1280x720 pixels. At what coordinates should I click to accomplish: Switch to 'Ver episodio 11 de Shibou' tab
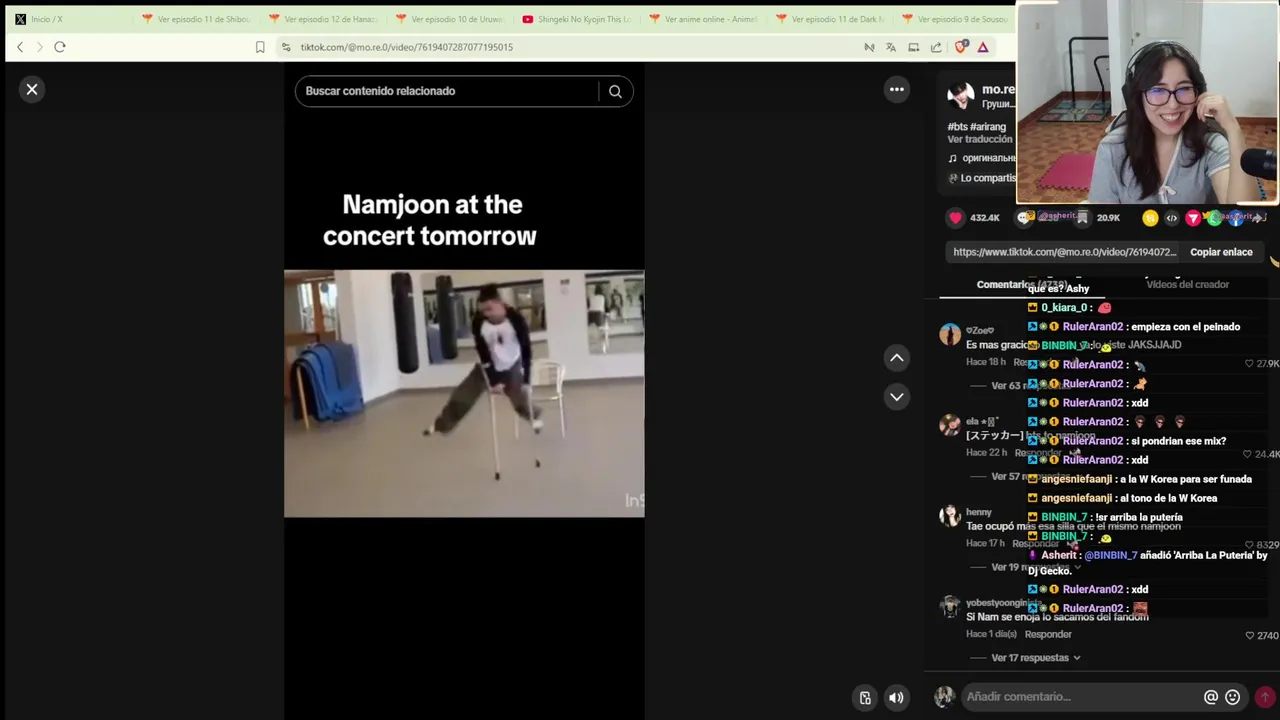click(195, 19)
